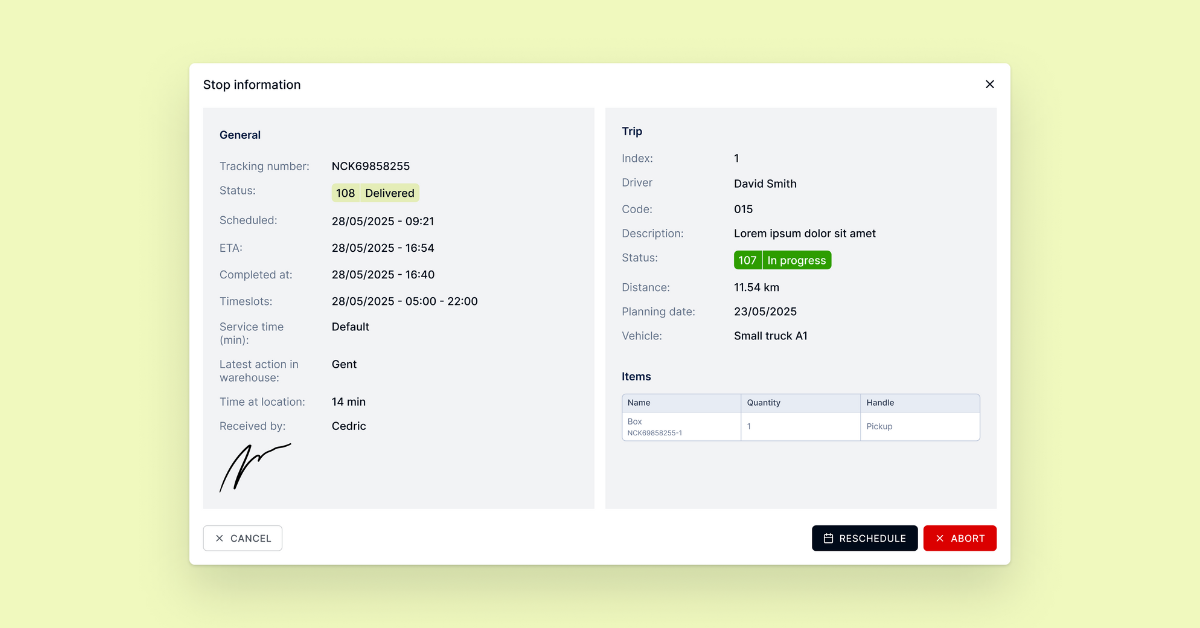
Task: Click the vehicle name Small truck A1
Action: point(770,335)
